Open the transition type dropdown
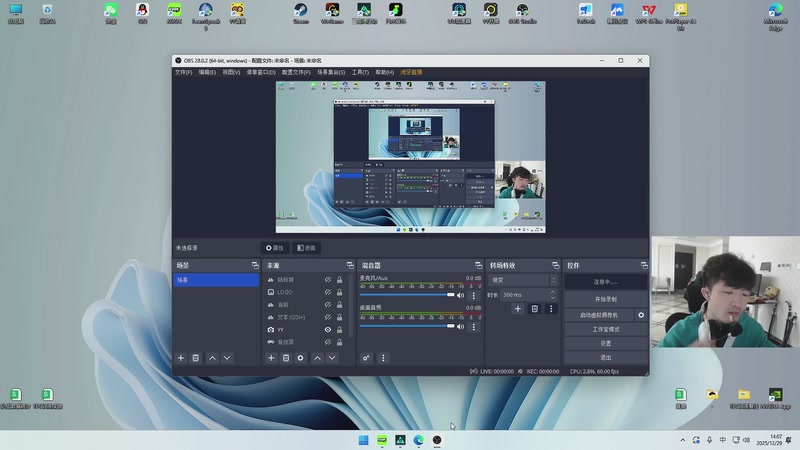Image resolution: width=800 pixels, height=450 pixels. tap(518, 280)
